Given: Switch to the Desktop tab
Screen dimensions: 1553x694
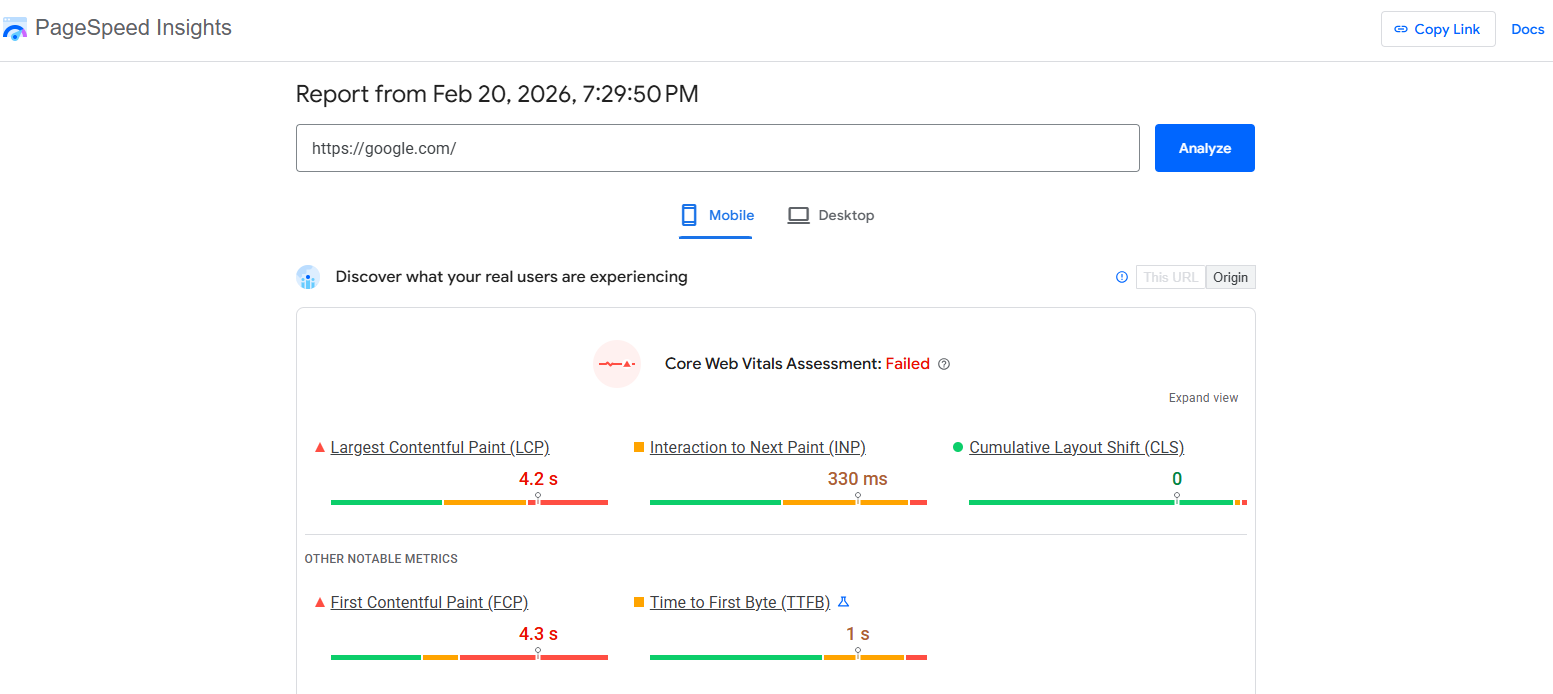Looking at the screenshot, I should pos(831,216).
